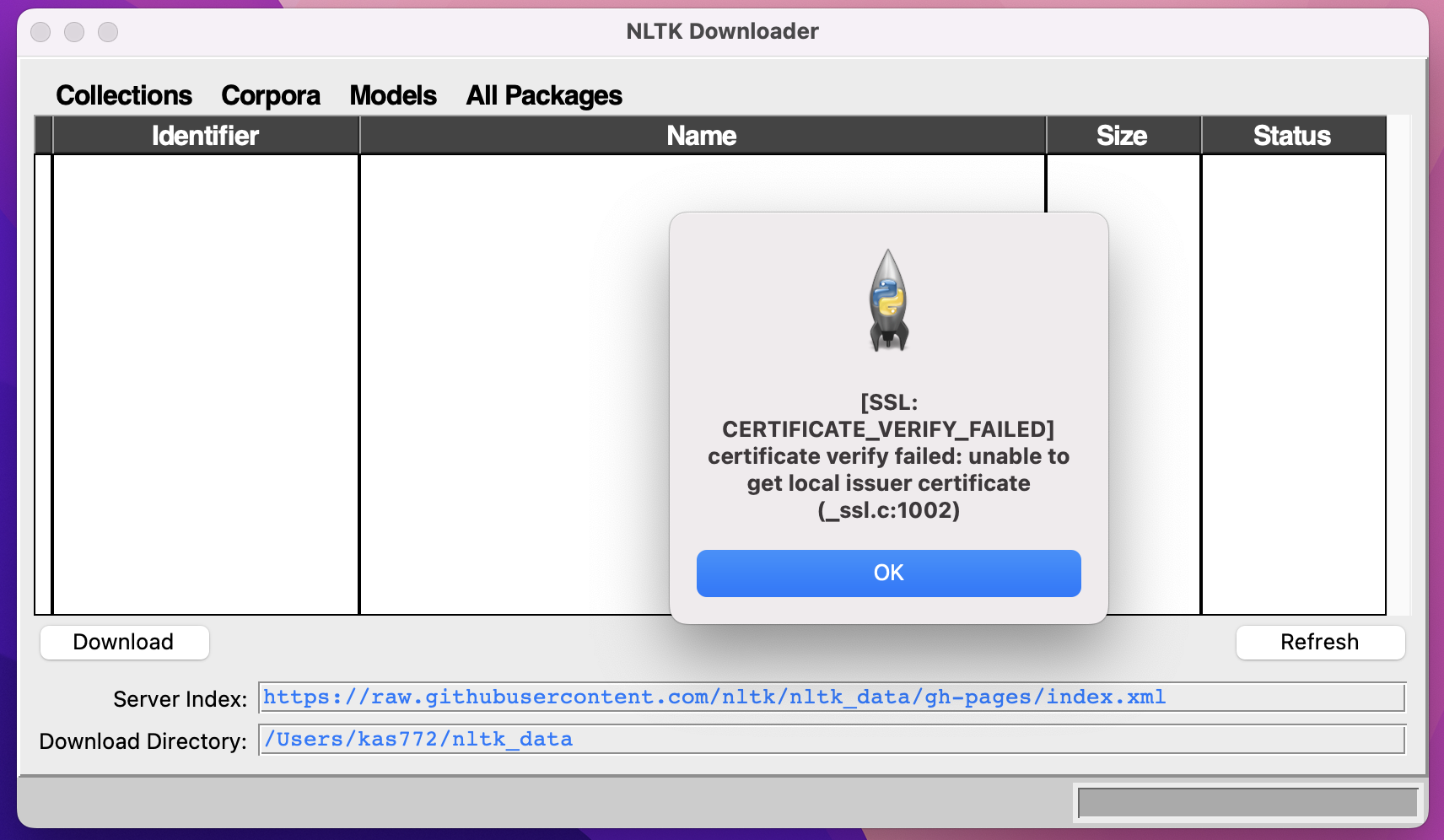The image size is (1444, 840).
Task: Click the Download button
Action: click(123, 642)
